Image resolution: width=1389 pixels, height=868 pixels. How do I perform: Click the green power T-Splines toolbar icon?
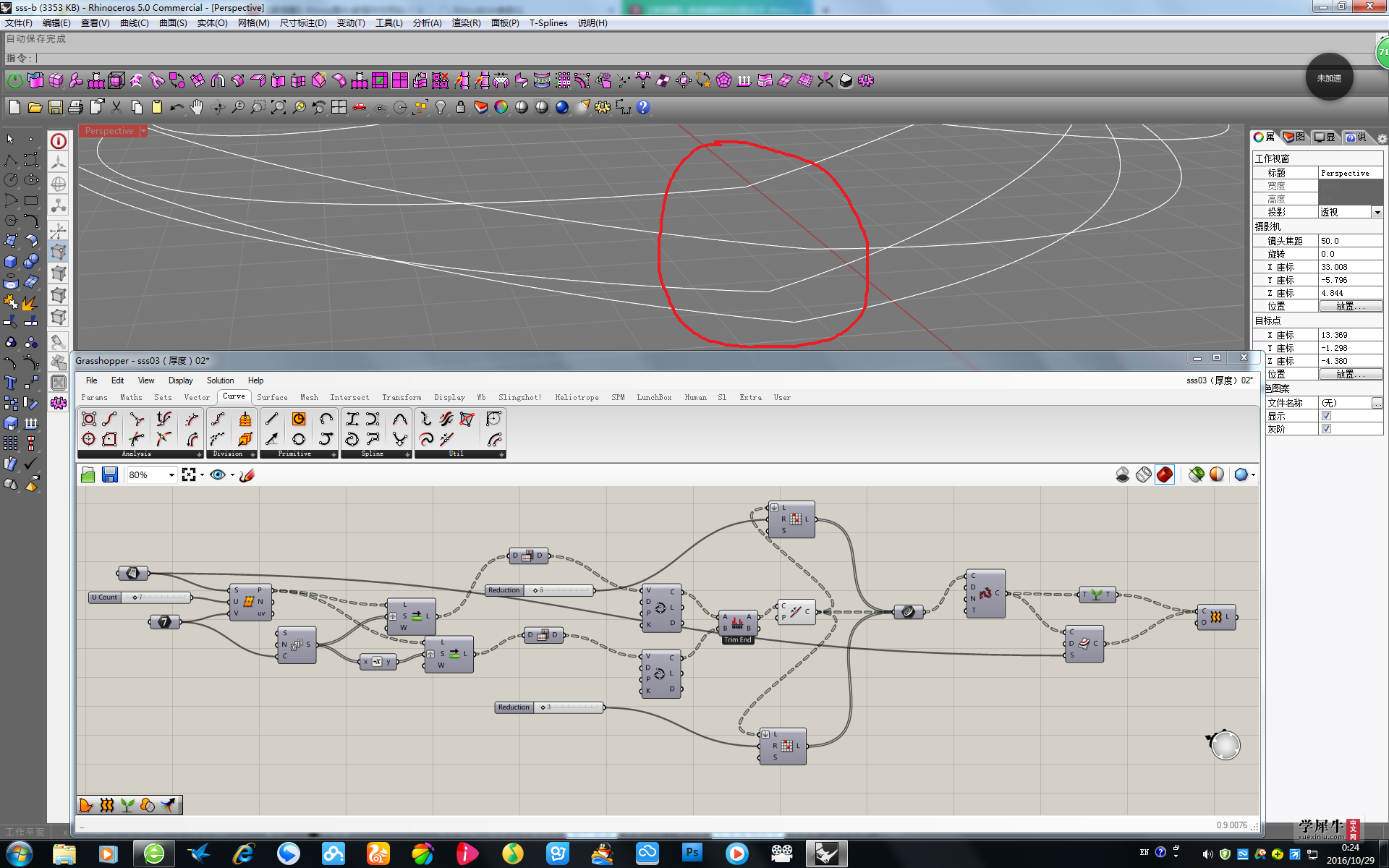pos(14,80)
